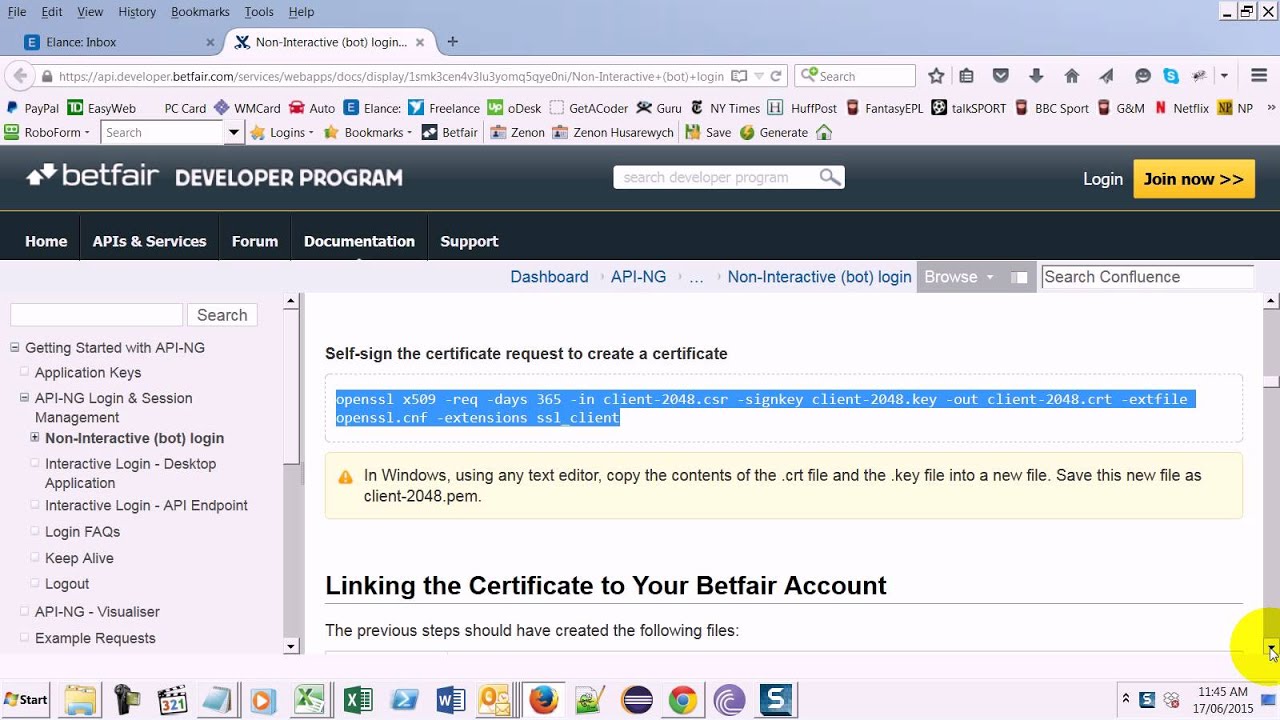Open Excel from the taskbar
This screenshot has height=720, width=1280.
(358, 700)
